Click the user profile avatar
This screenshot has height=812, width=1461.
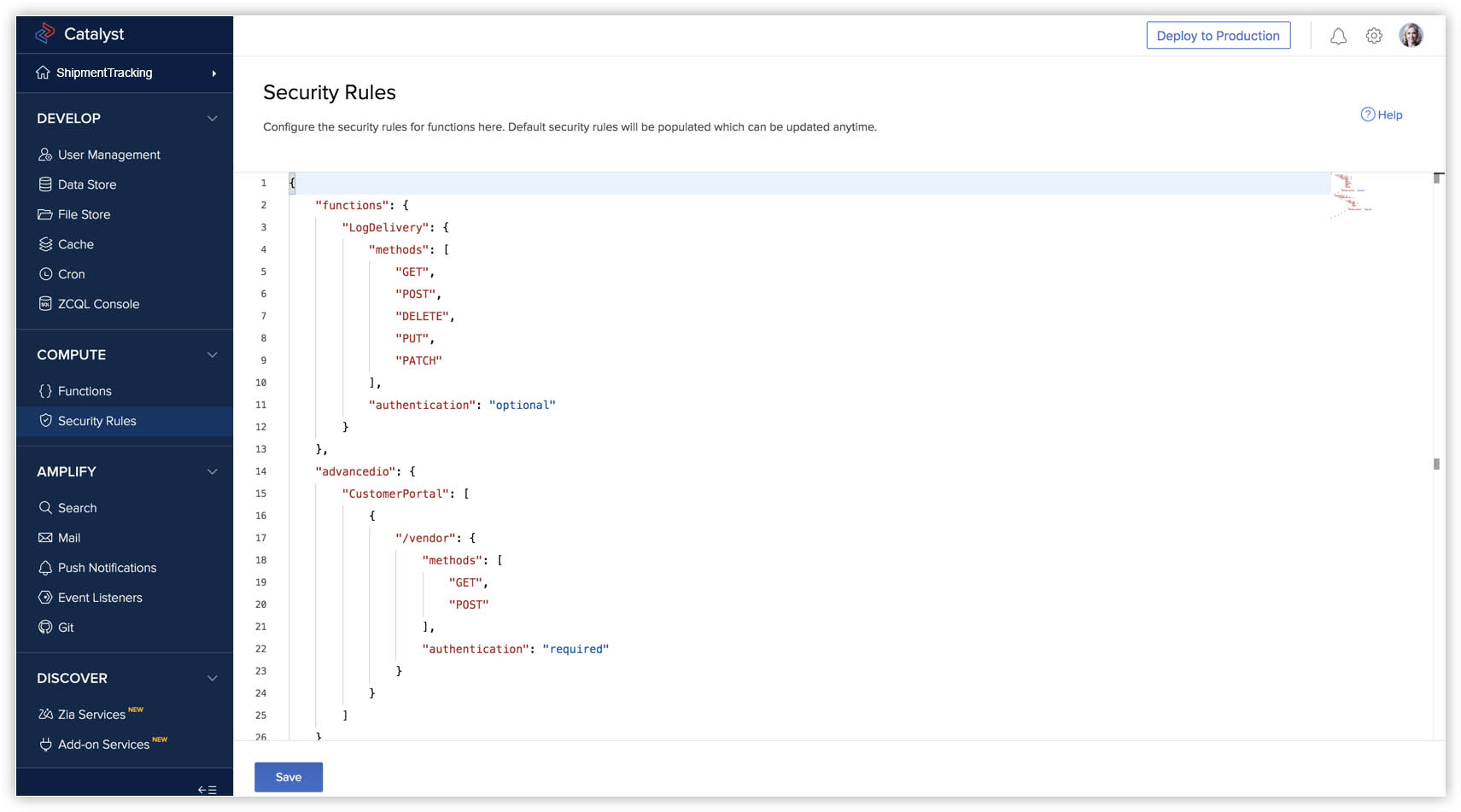1411,36
